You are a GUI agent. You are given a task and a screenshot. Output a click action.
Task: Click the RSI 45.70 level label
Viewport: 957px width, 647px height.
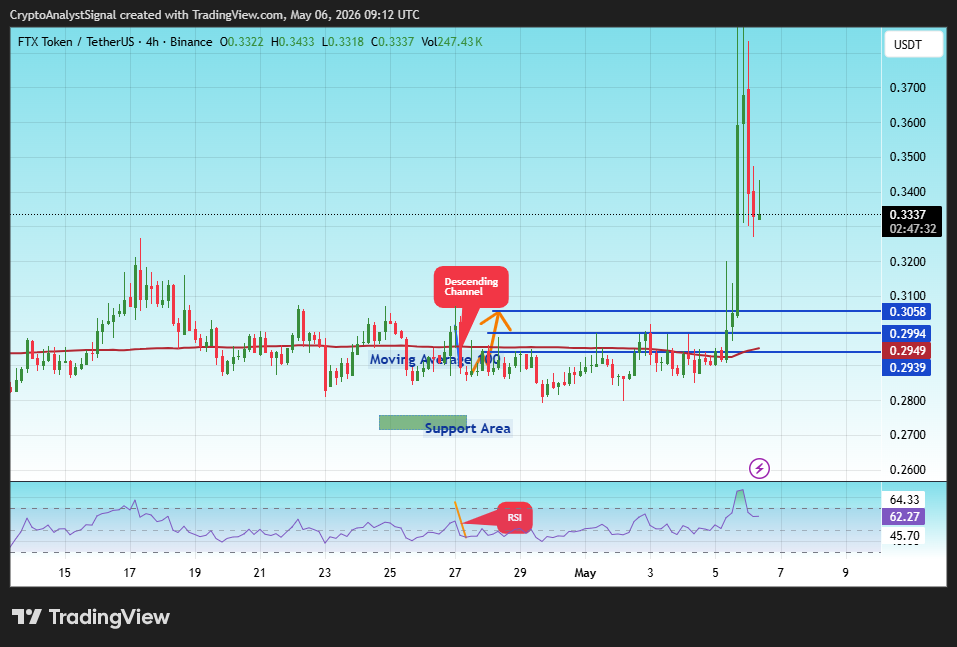click(x=904, y=535)
